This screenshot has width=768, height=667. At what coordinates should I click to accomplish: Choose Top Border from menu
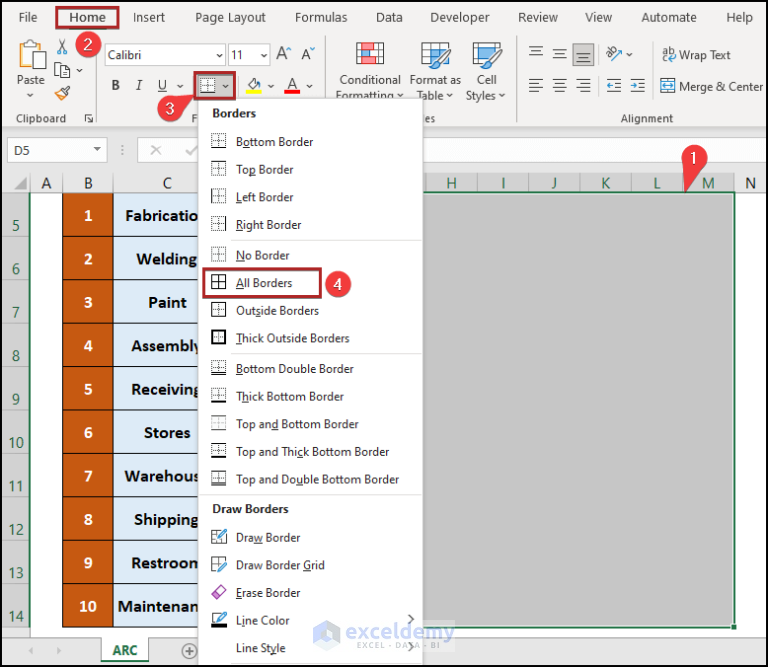[x=311, y=169]
